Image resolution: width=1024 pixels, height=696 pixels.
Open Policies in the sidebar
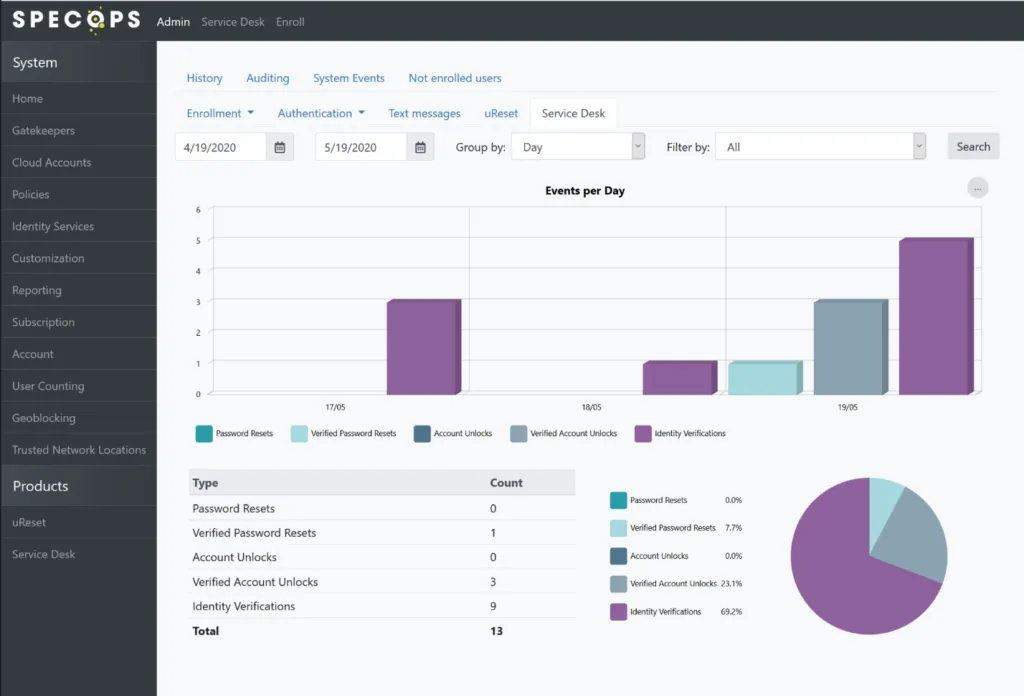click(x=78, y=195)
